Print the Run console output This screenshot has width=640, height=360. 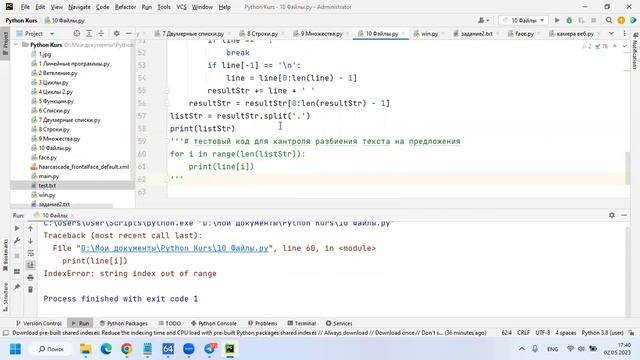click(31, 278)
